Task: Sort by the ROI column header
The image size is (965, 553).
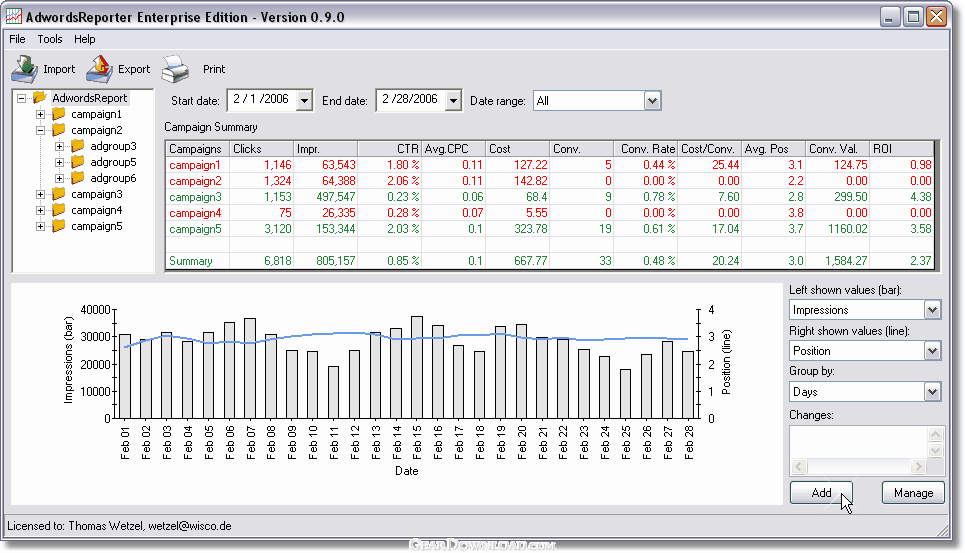Action: [902, 149]
